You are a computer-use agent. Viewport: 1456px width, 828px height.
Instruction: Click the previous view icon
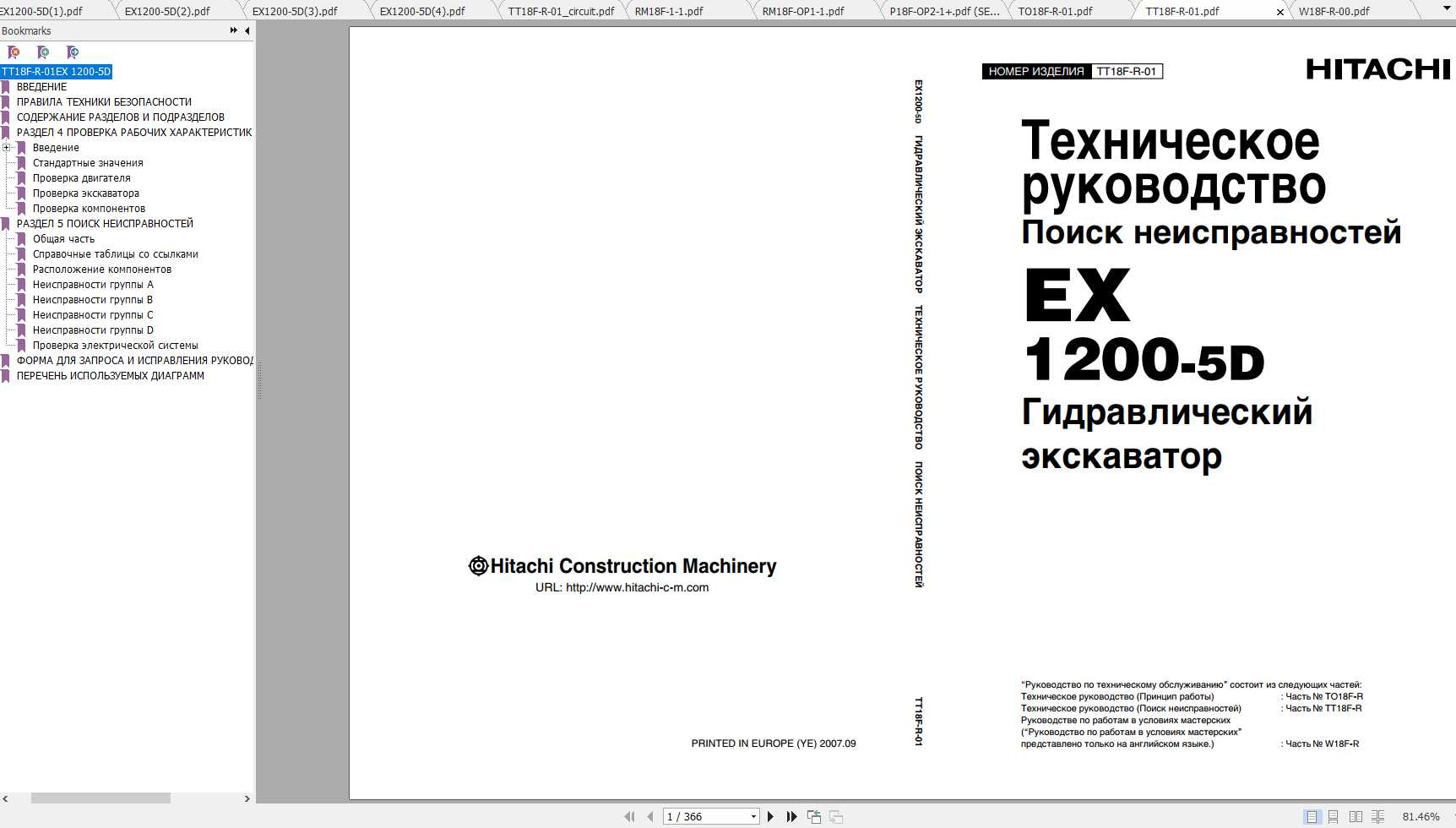coord(814,816)
